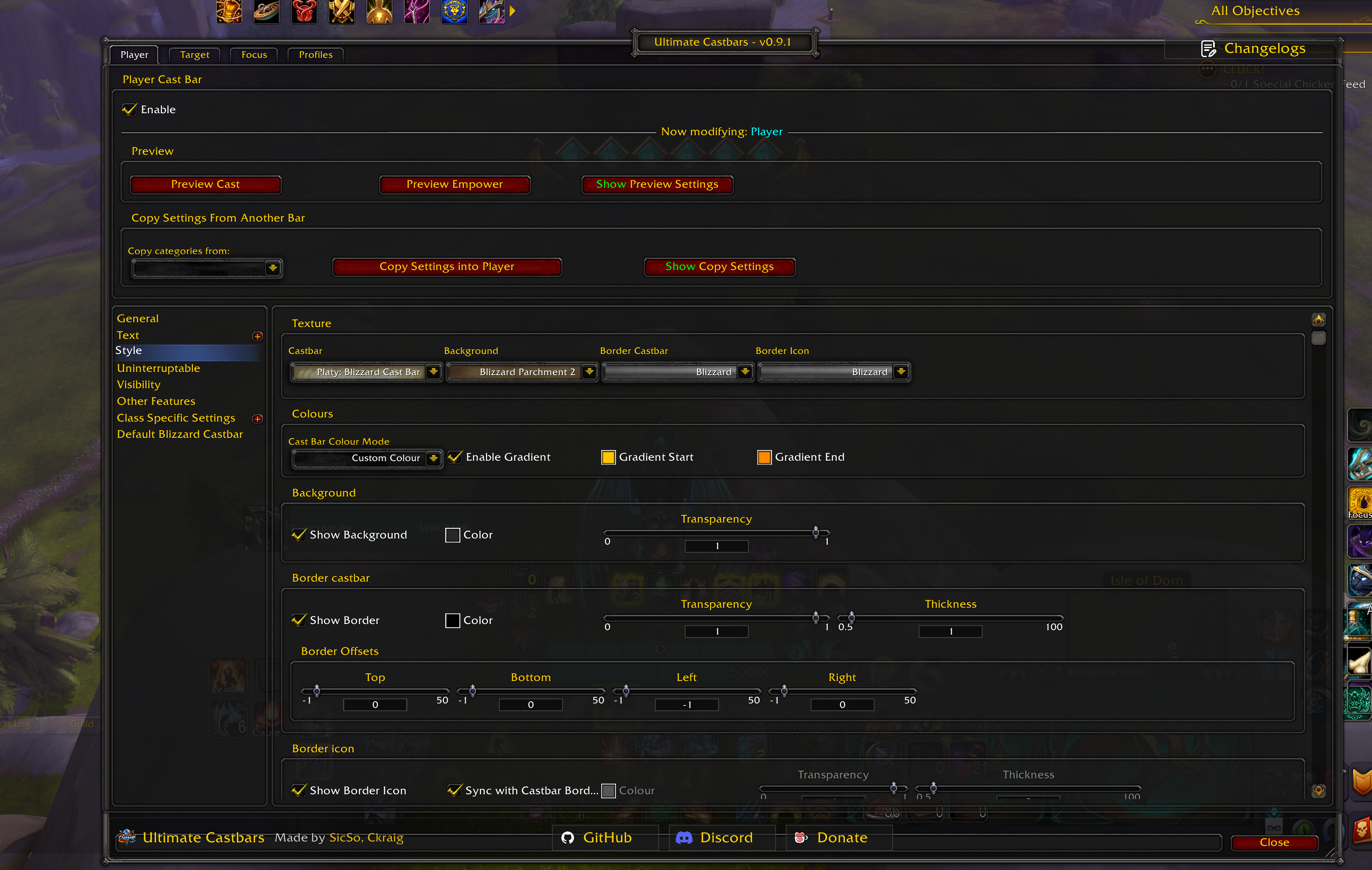Switch to the Focus tab
The height and width of the screenshot is (870, 1372).
[254, 55]
